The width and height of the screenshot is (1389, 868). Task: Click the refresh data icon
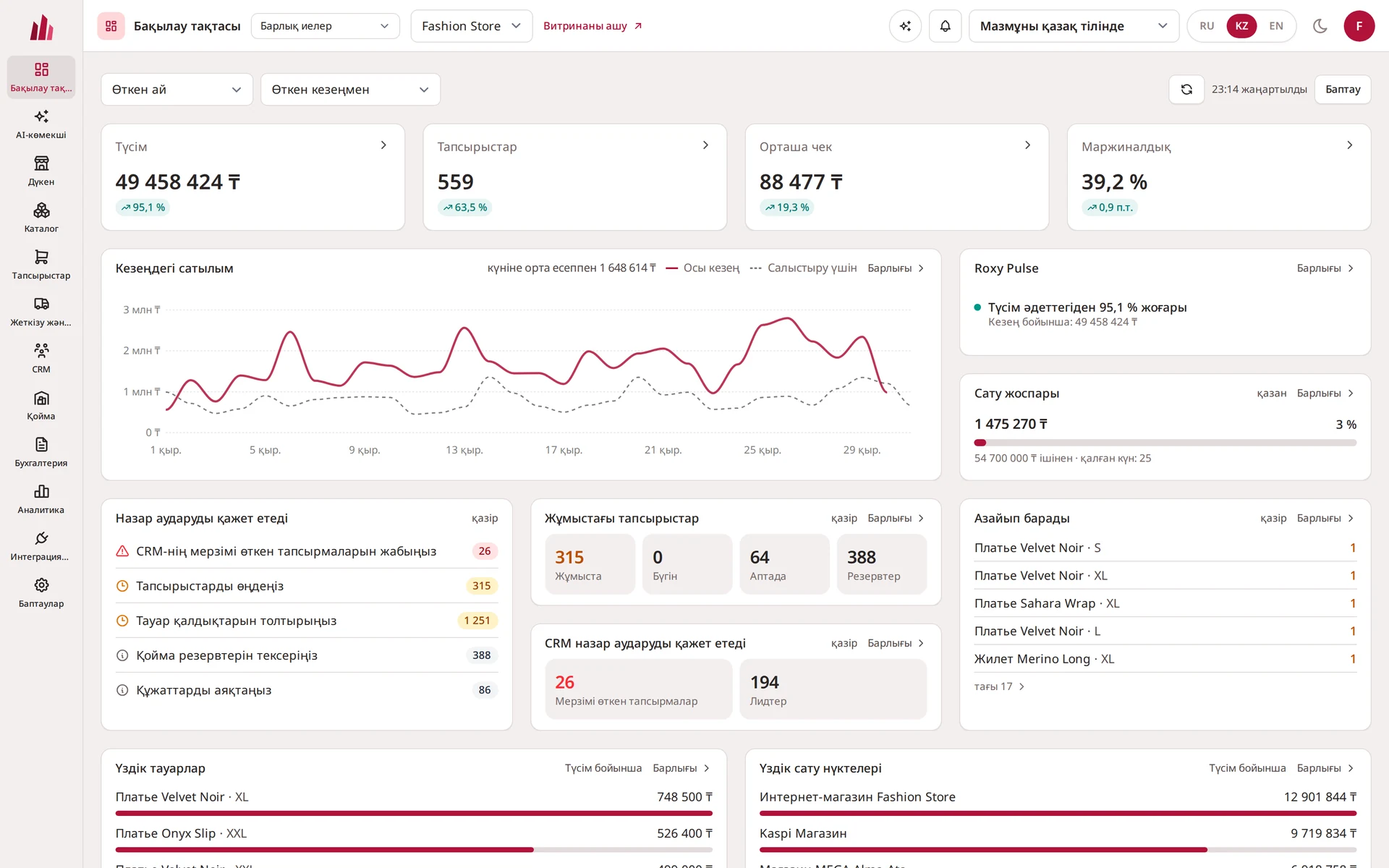(x=1186, y=90)
